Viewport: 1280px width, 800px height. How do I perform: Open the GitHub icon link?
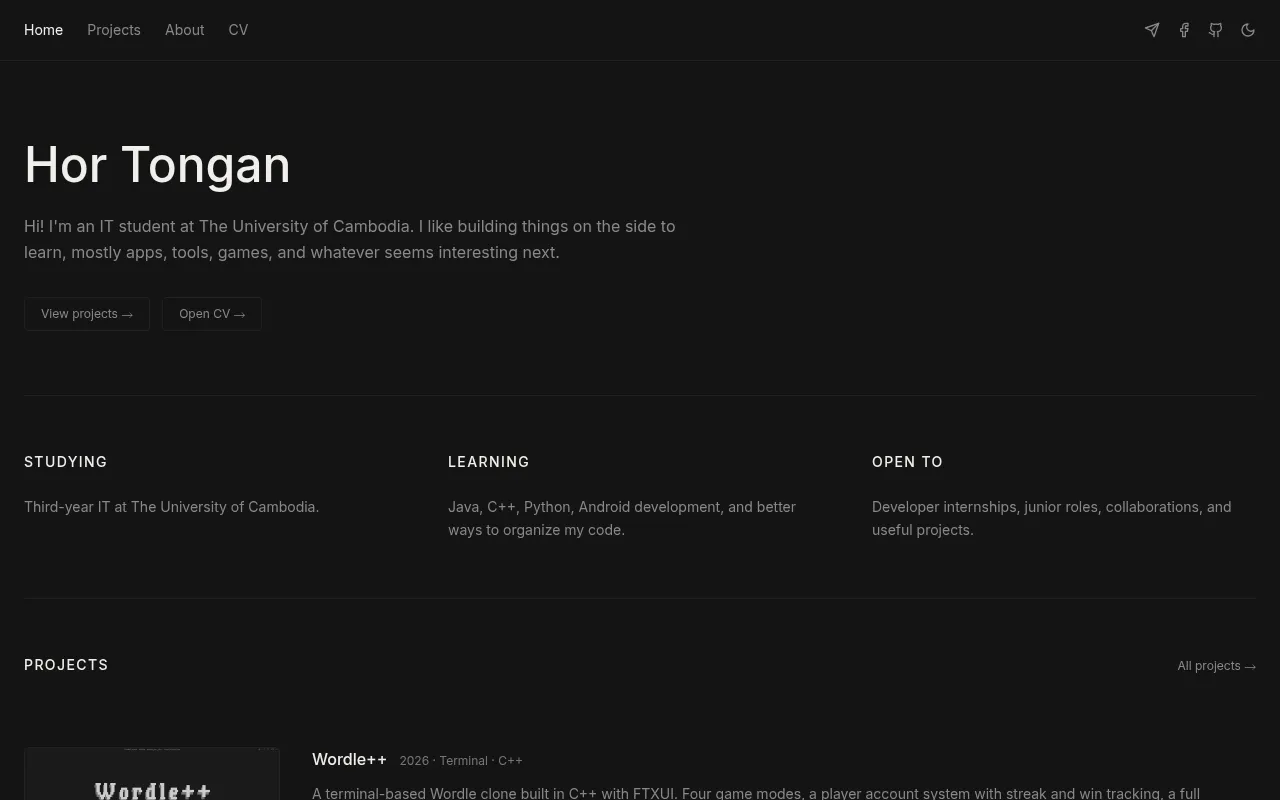(1216, 30)
